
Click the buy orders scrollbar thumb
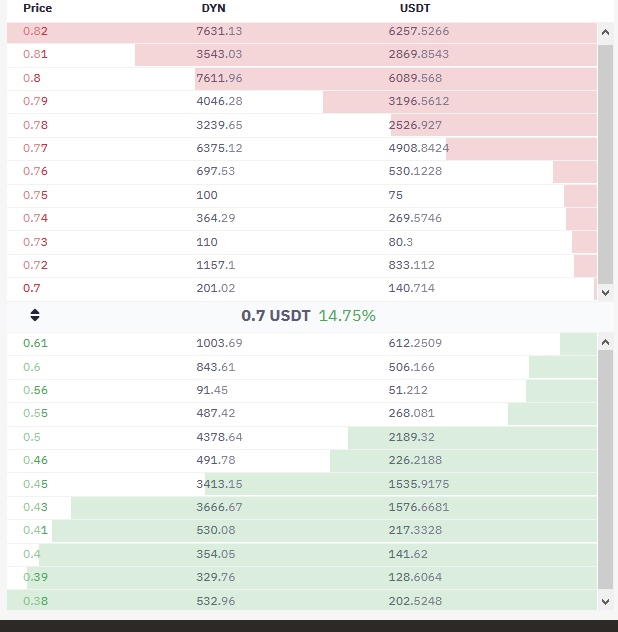pyautogui.click(x=605, y=470)
